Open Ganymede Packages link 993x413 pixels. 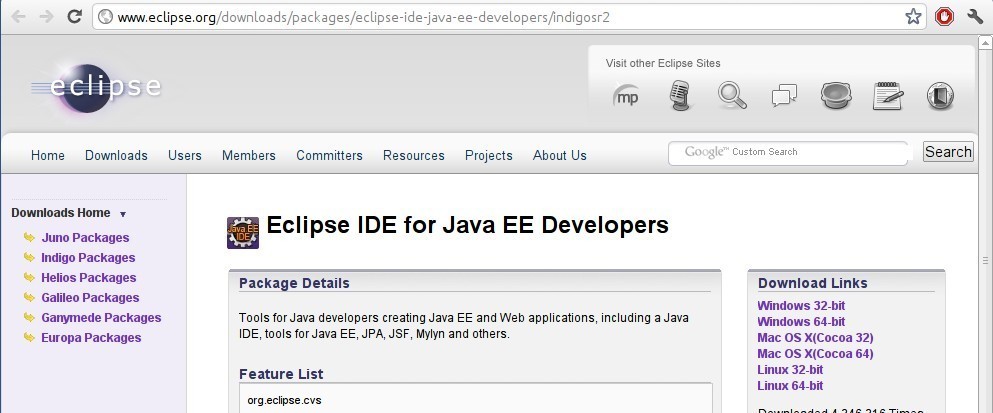(x=101, y=317)
